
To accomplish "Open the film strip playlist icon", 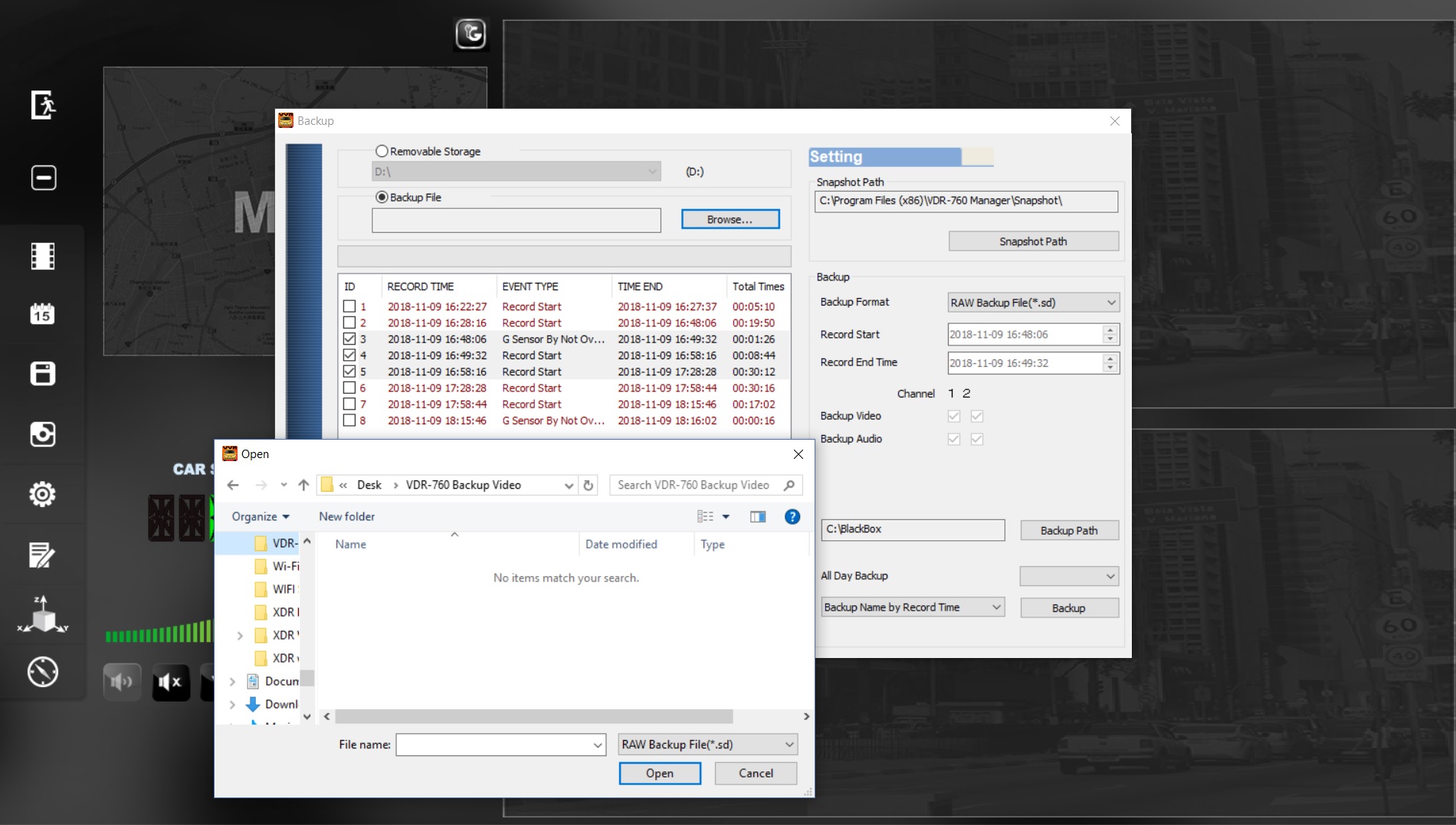I will 43,256.
